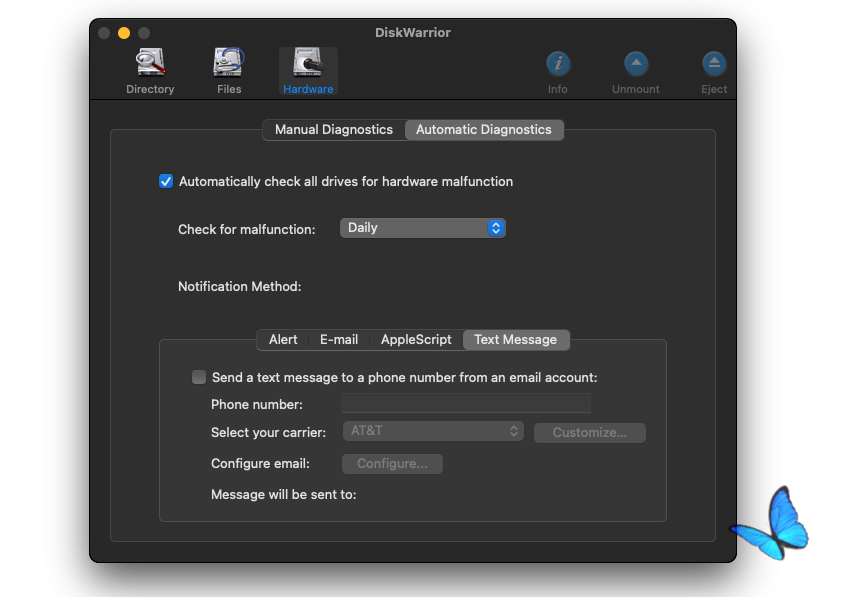Switch to the Alert notification tab
Screen dimensions: 843x597
point(283,339)
